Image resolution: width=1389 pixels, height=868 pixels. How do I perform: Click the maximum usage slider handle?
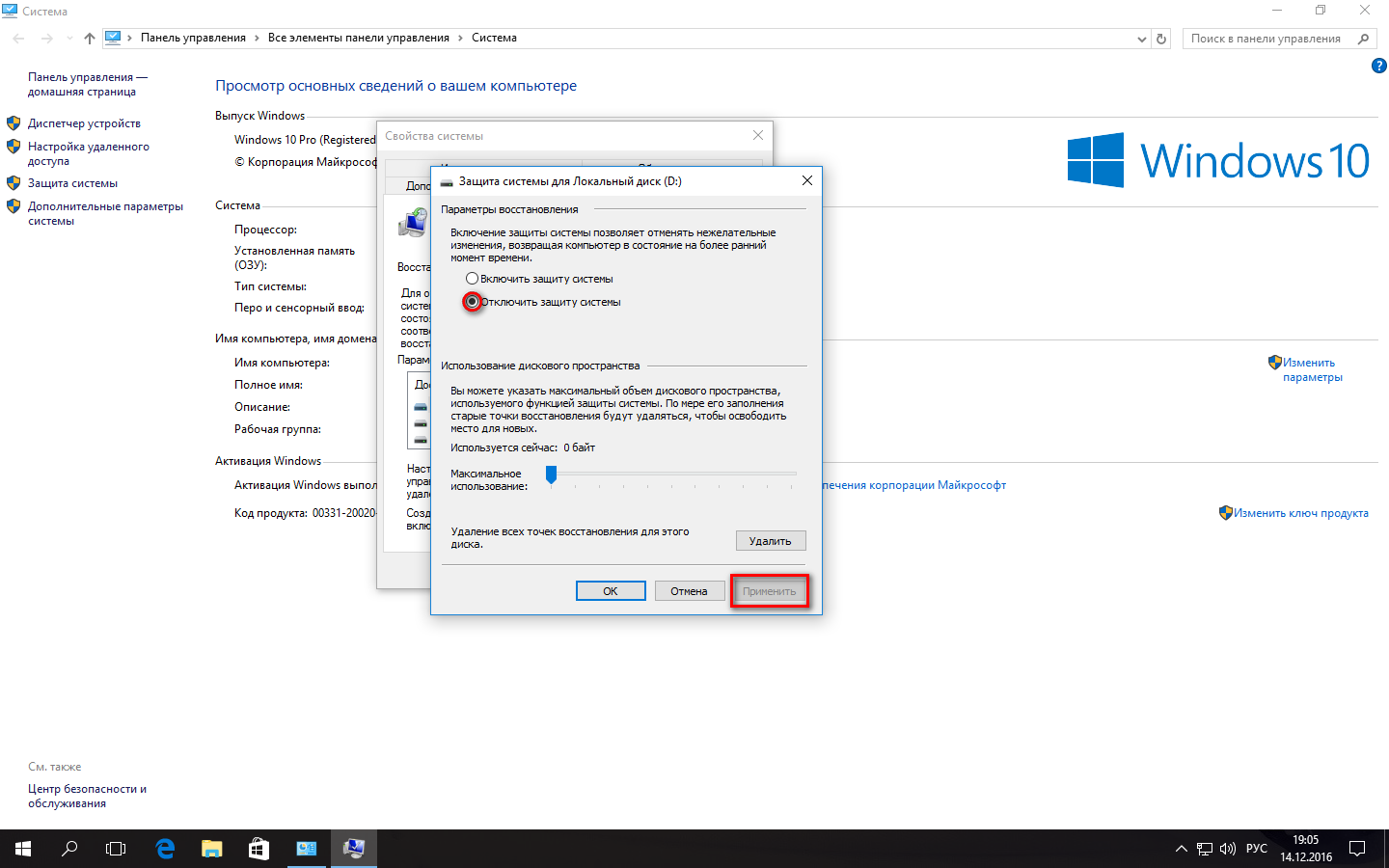click(551, 474)
